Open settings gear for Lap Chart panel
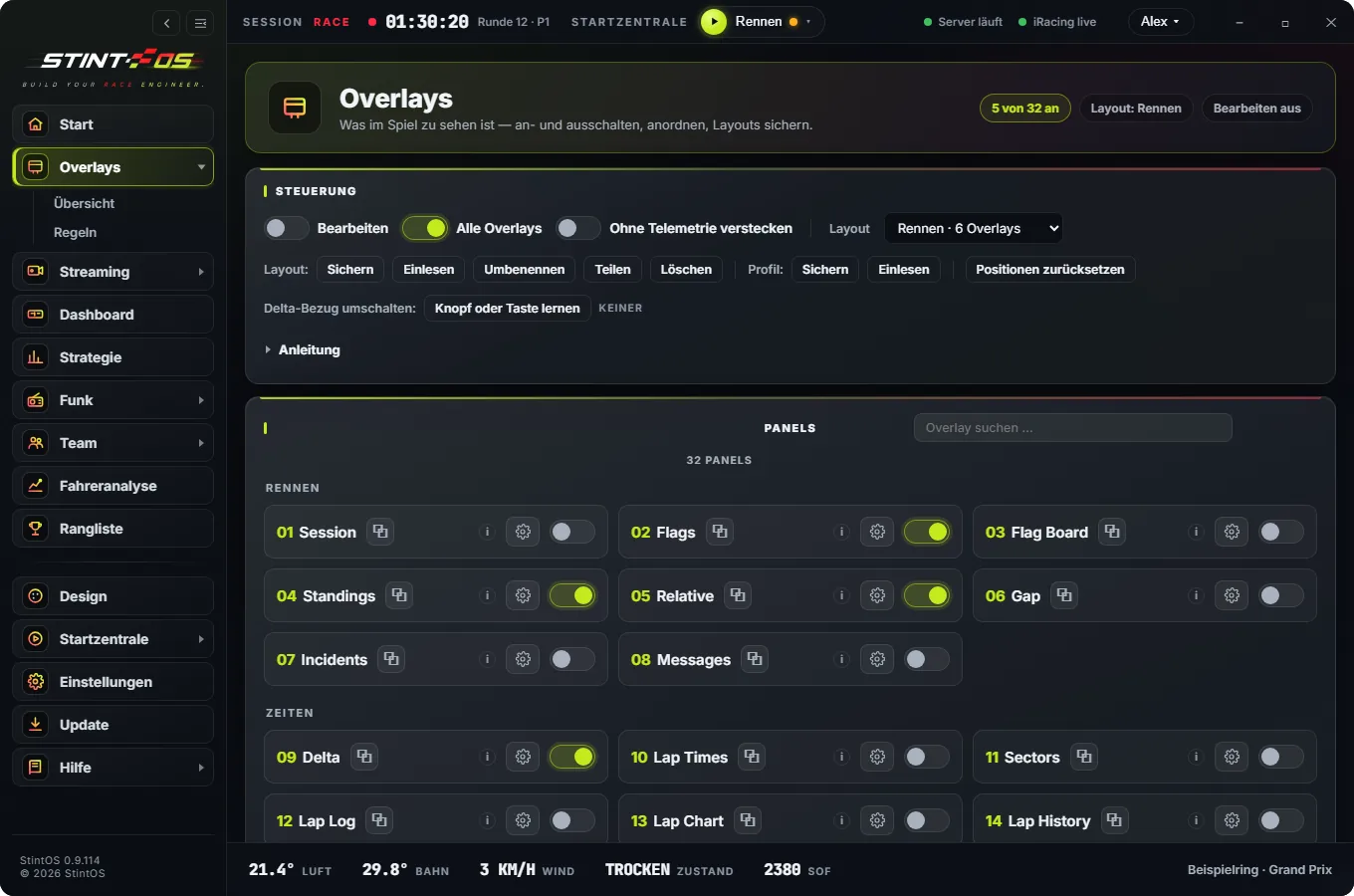The image size is (1354, 896). point(877,820)
